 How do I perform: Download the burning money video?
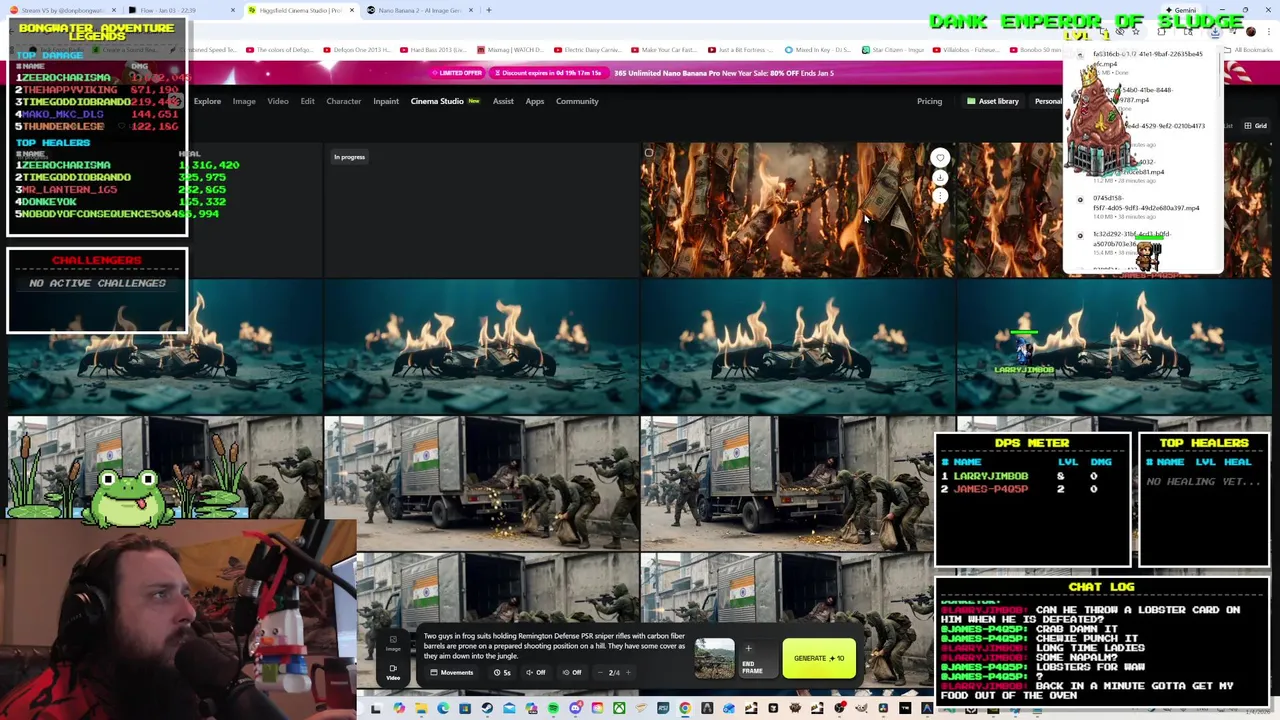tap(940, 177)
